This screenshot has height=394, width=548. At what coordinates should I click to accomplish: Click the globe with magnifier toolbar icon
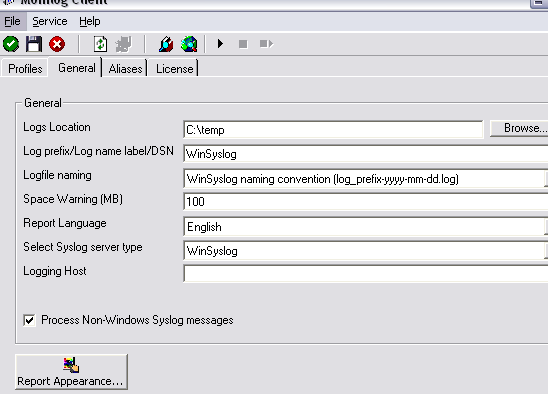189,44
